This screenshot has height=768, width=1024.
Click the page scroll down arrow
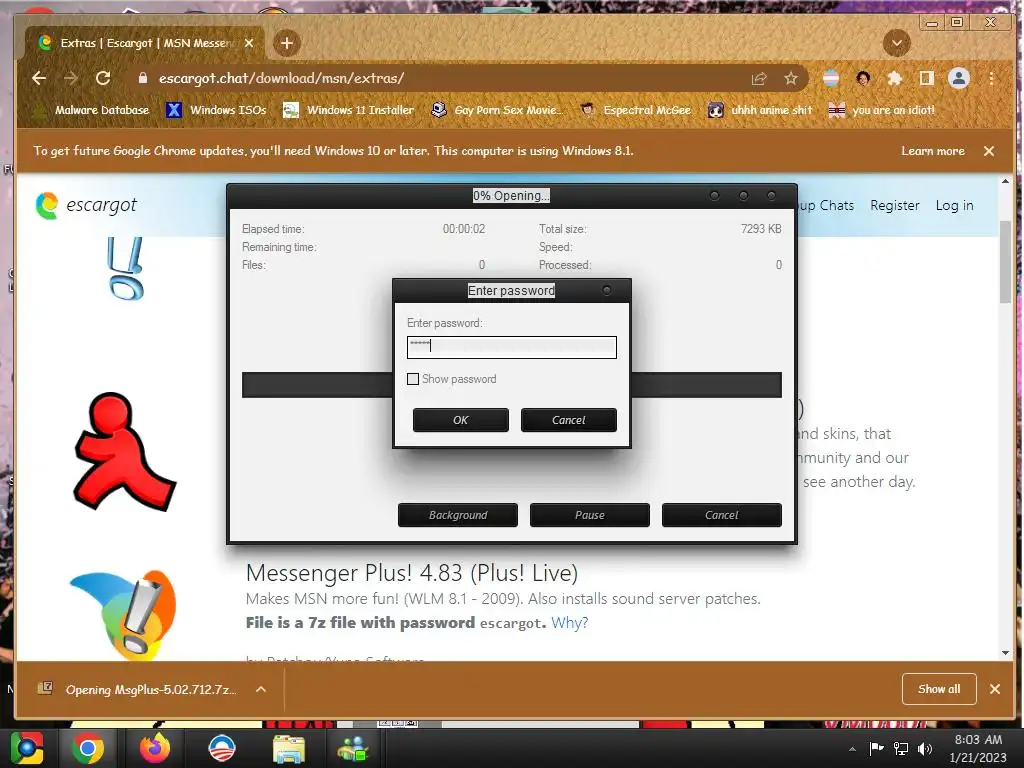(x=1005, y=652)
